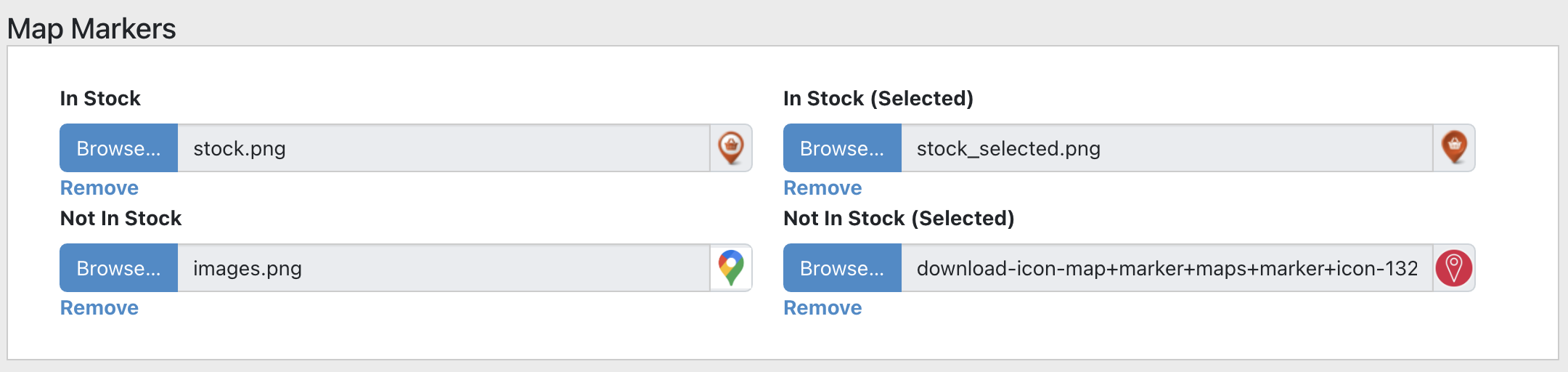Remove the stock.png marker

99,187
